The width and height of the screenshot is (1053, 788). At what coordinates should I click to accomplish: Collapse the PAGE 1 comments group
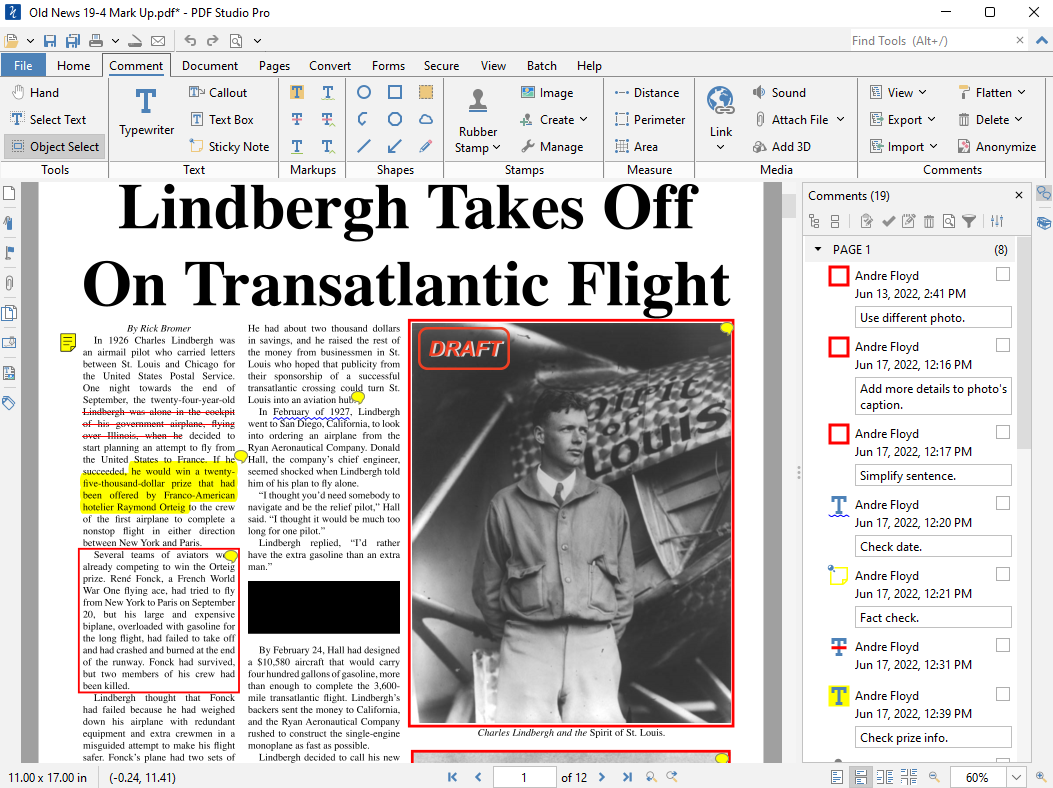(818, 249)
